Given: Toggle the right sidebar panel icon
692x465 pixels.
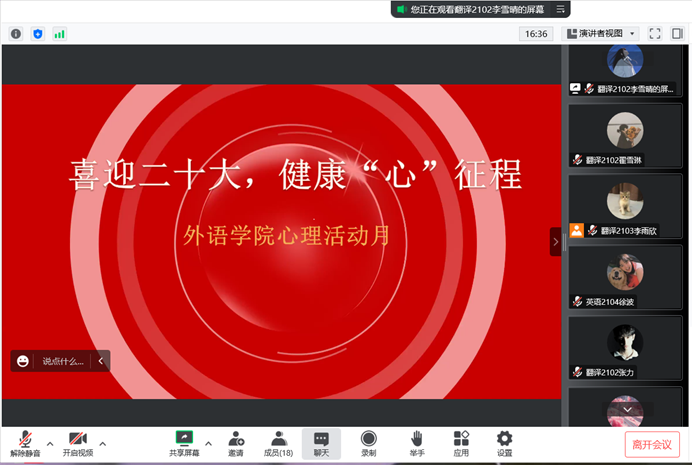Looking at the screenshot, I should 677,33.
